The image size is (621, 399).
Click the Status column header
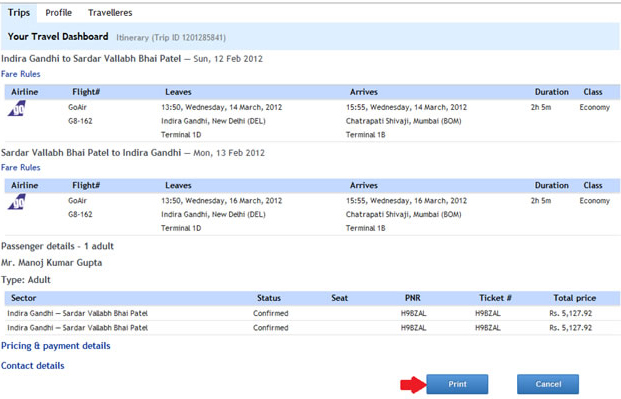click(x=269, y=298)
